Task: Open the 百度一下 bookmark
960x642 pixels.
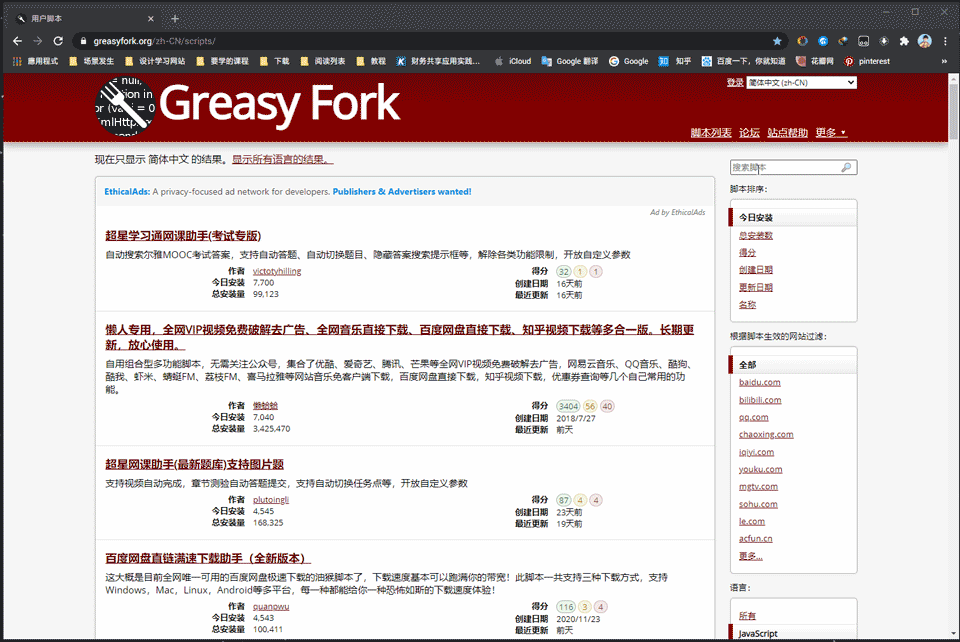Action: [743, 61]
